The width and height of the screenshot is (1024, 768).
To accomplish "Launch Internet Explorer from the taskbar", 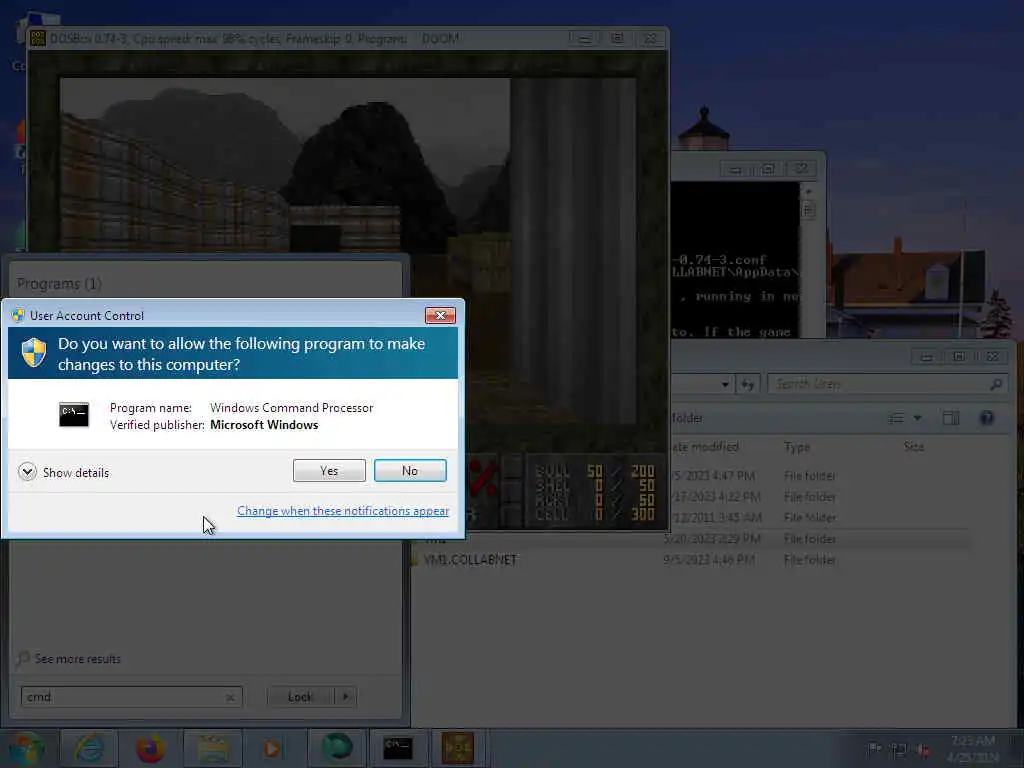I will [x=89, y=748].
